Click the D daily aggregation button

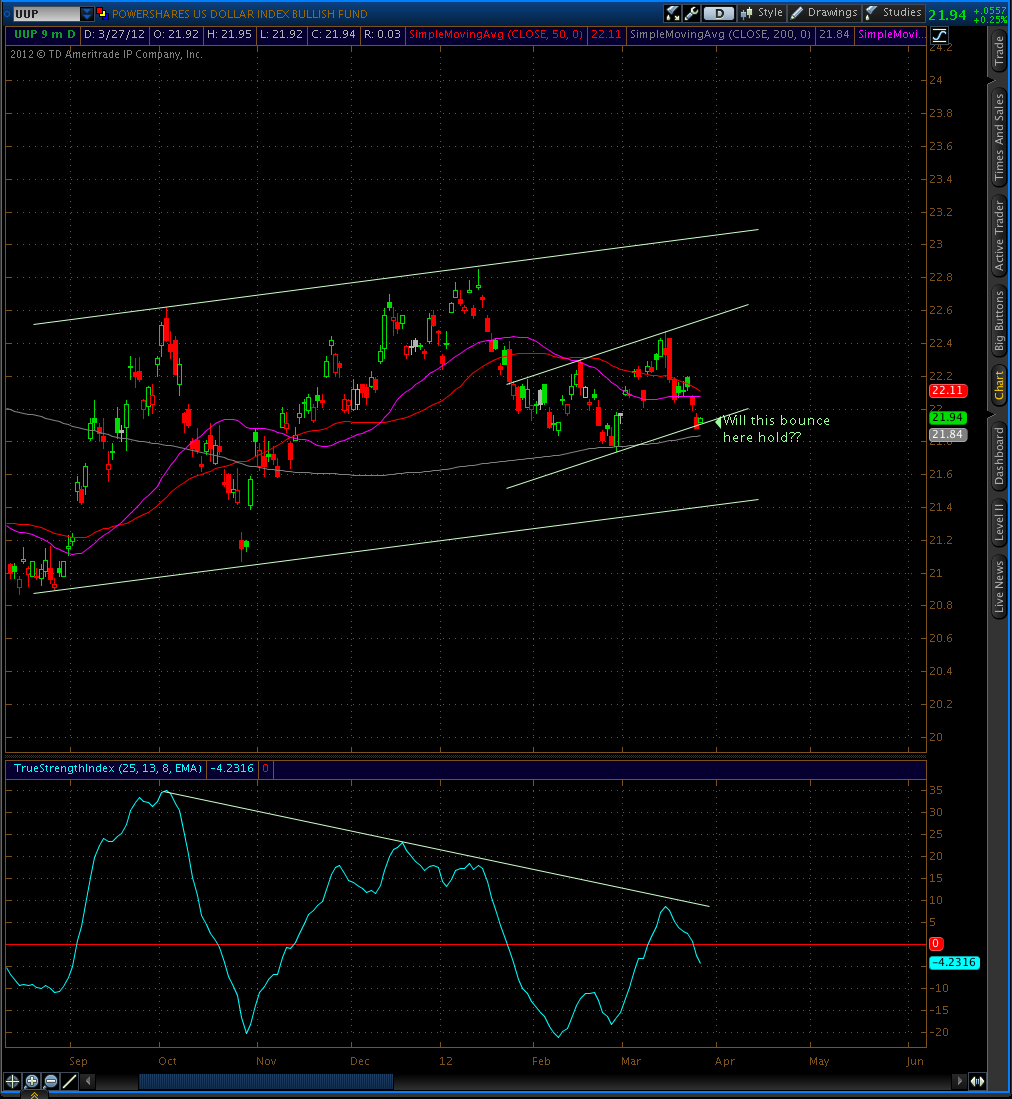click(718, 13)
